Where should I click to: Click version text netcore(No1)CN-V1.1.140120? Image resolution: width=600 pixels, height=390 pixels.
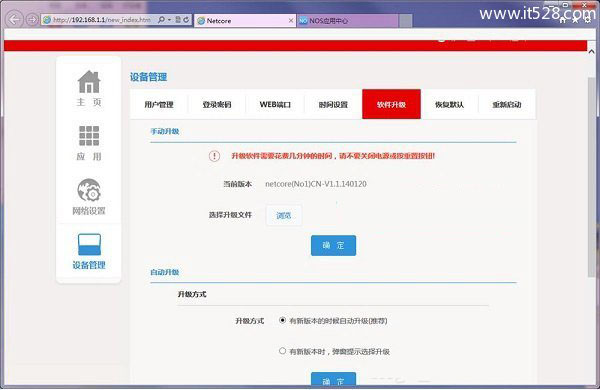pyautogui.click(x=316, y=184)
